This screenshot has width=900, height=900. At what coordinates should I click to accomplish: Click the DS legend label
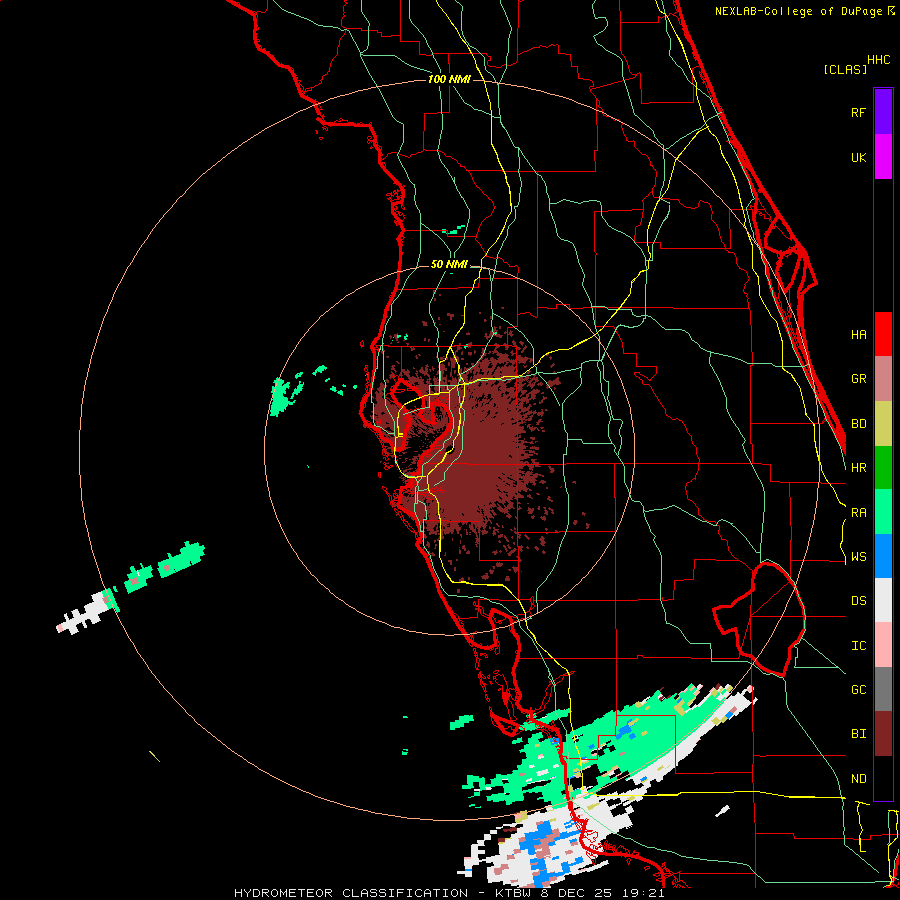click(x=858, y=601)
